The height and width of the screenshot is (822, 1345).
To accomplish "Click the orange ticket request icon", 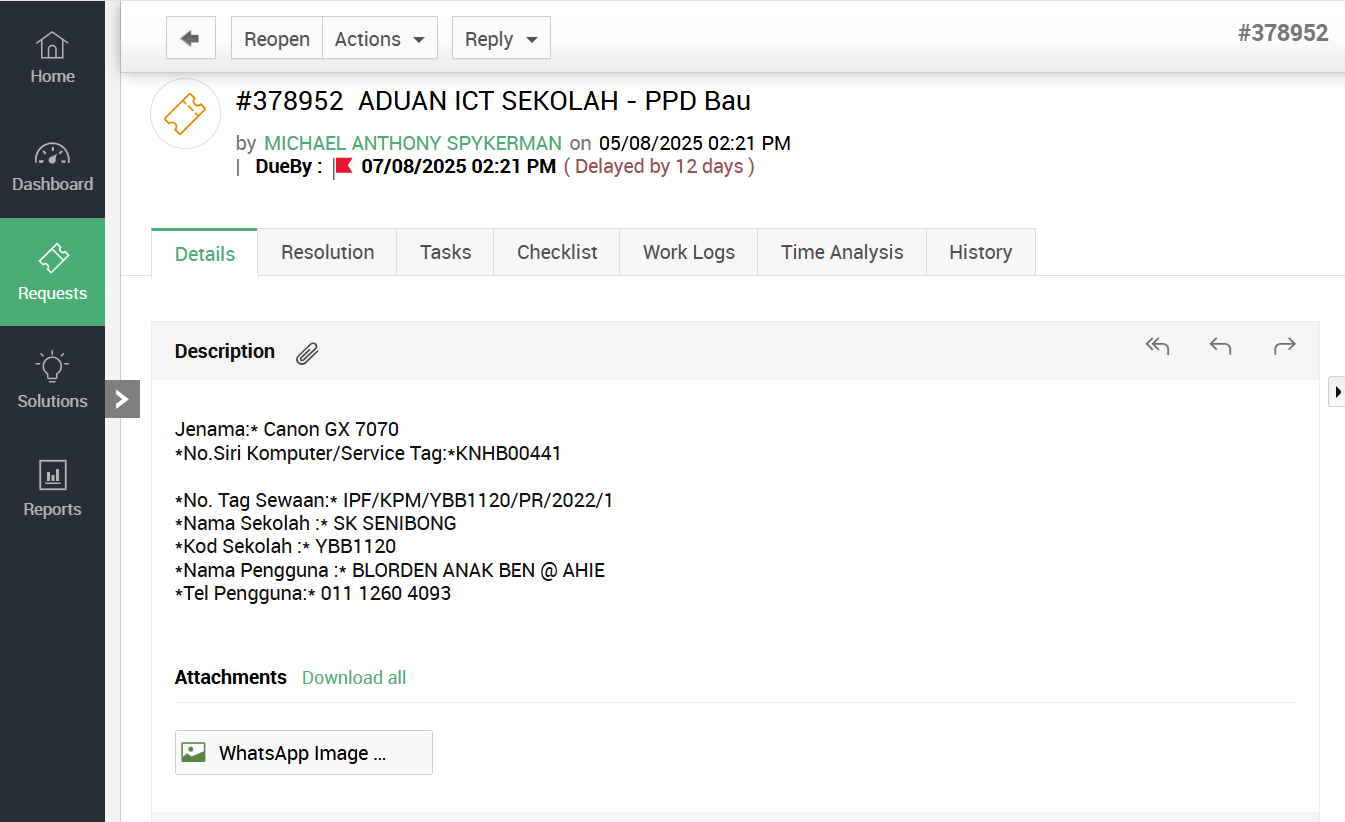I will [x=185, y=114].
